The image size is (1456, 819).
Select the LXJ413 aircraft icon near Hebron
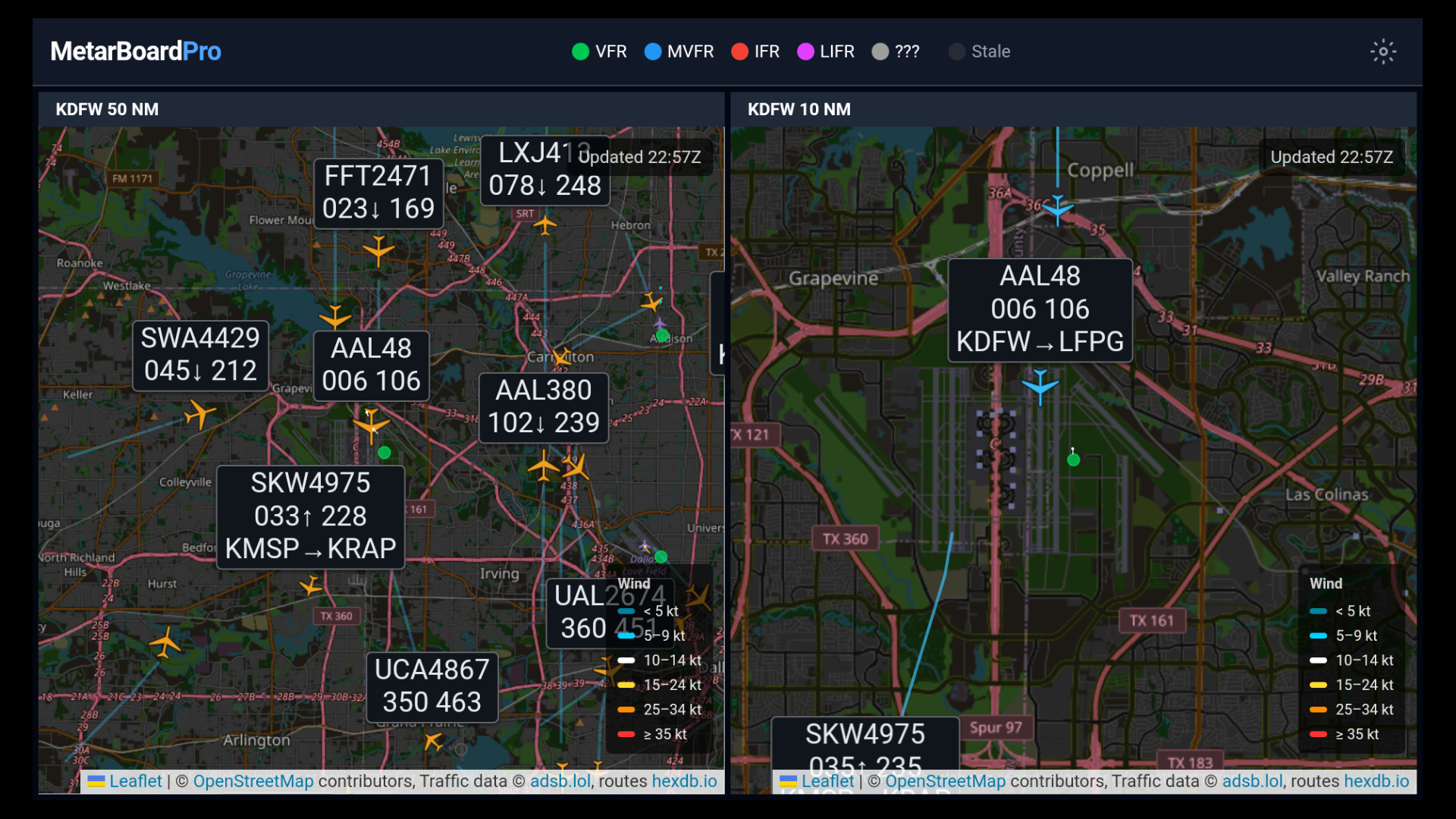coord(544,224)
